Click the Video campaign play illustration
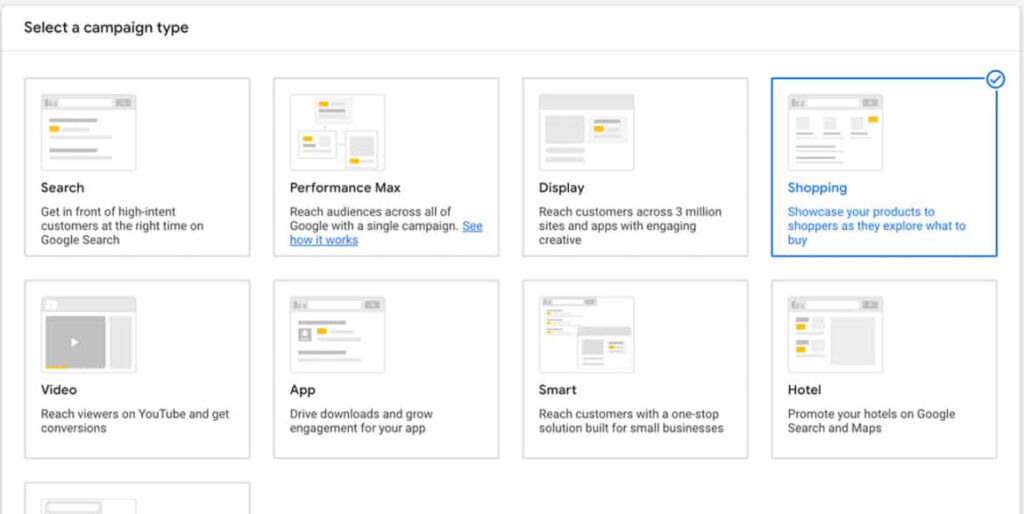1024x514 pixels. point(89,334)
